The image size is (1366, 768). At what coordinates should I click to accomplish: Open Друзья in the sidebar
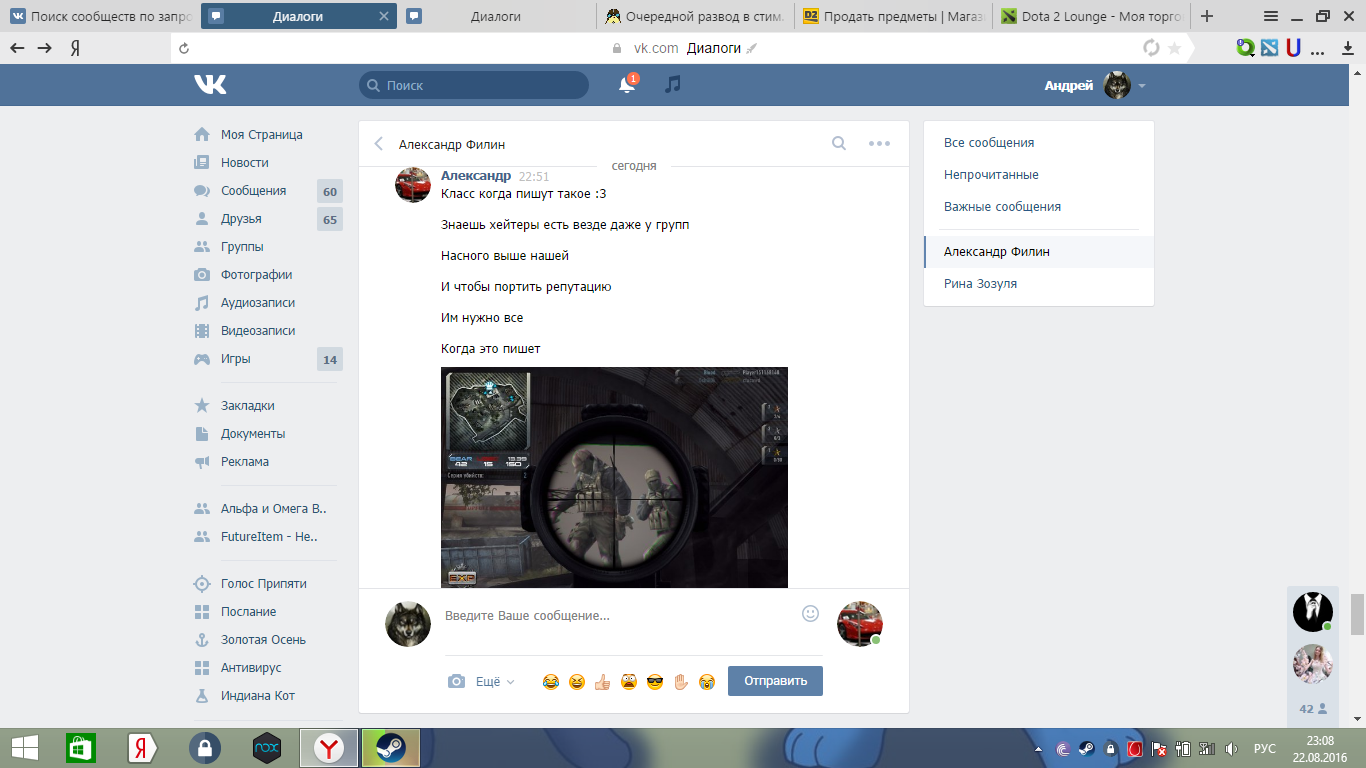[241, 219]
